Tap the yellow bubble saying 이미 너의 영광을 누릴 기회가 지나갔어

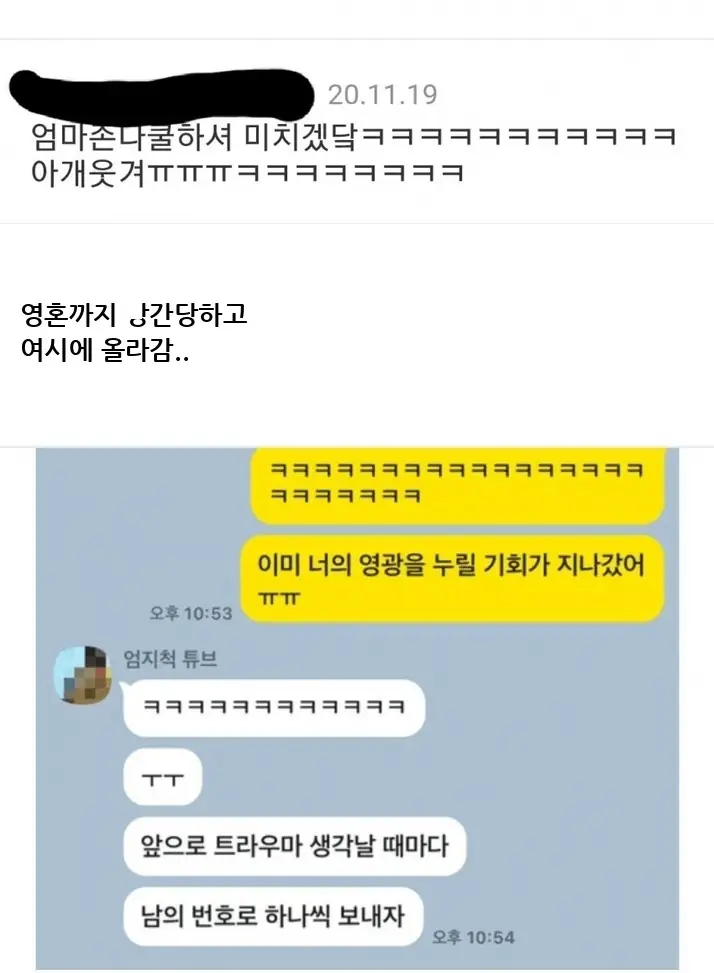[x=452, y=579]
